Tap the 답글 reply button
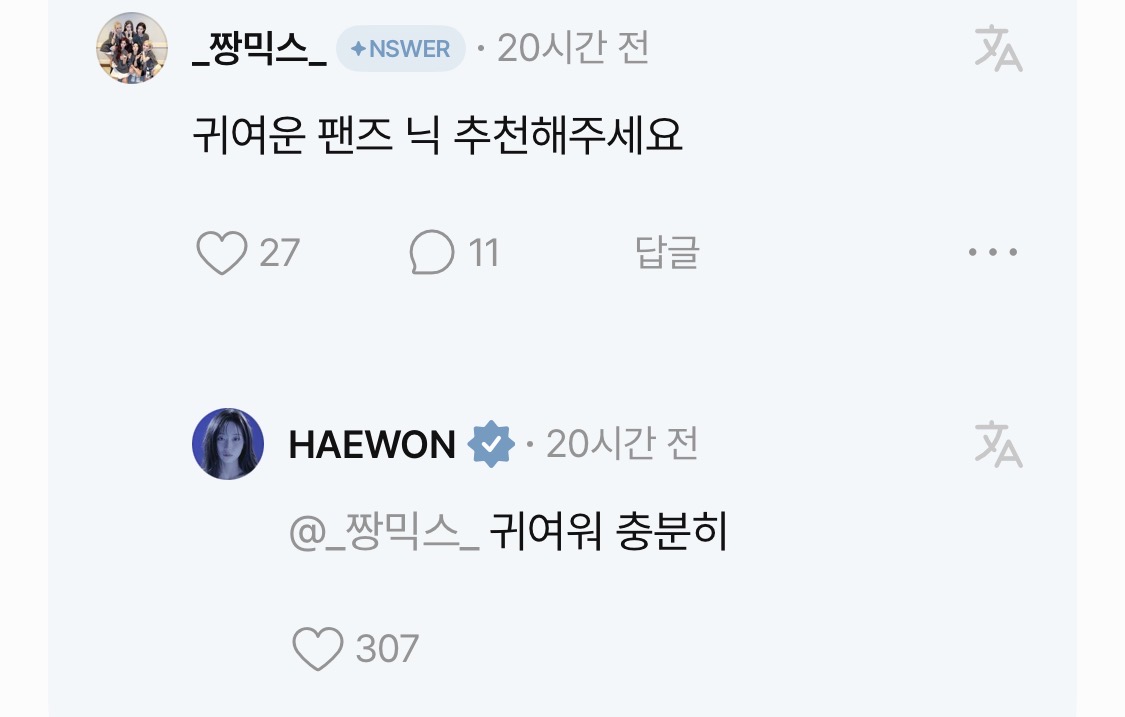Viewport: 1125px width, 717px height. (667, 252)
